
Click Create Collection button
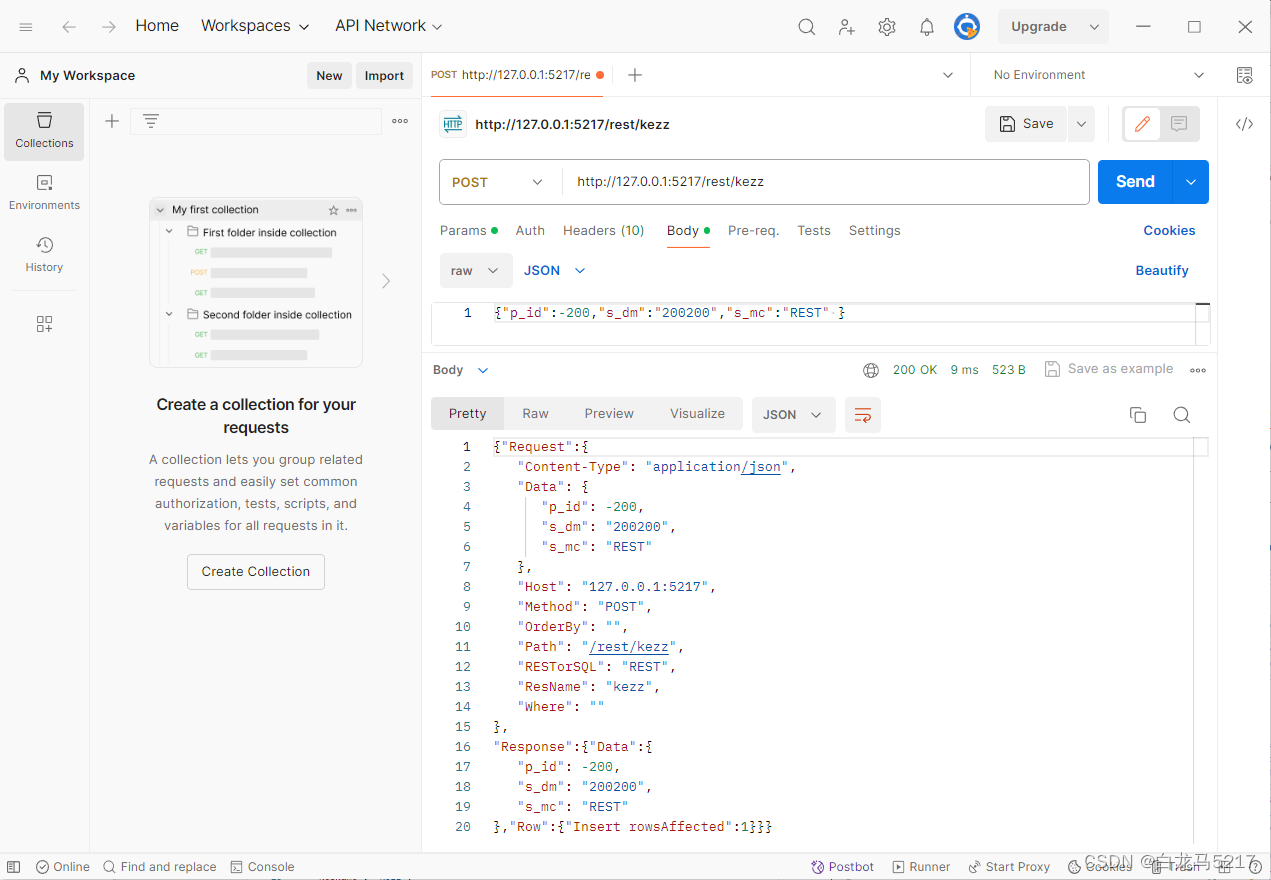point(256,572)
